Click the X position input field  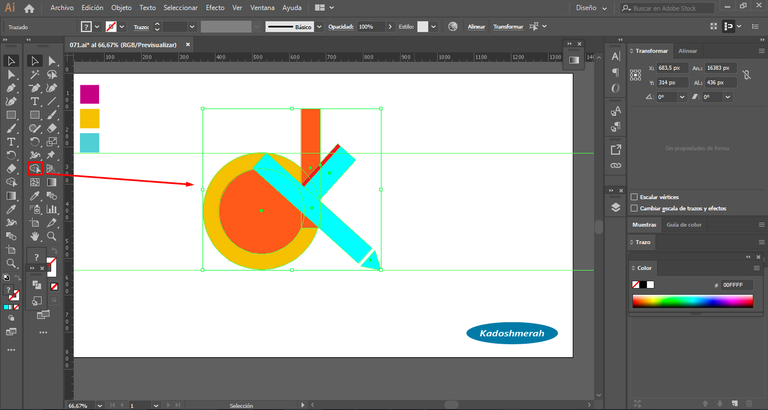pyautogui.click(x=671, y=69)
